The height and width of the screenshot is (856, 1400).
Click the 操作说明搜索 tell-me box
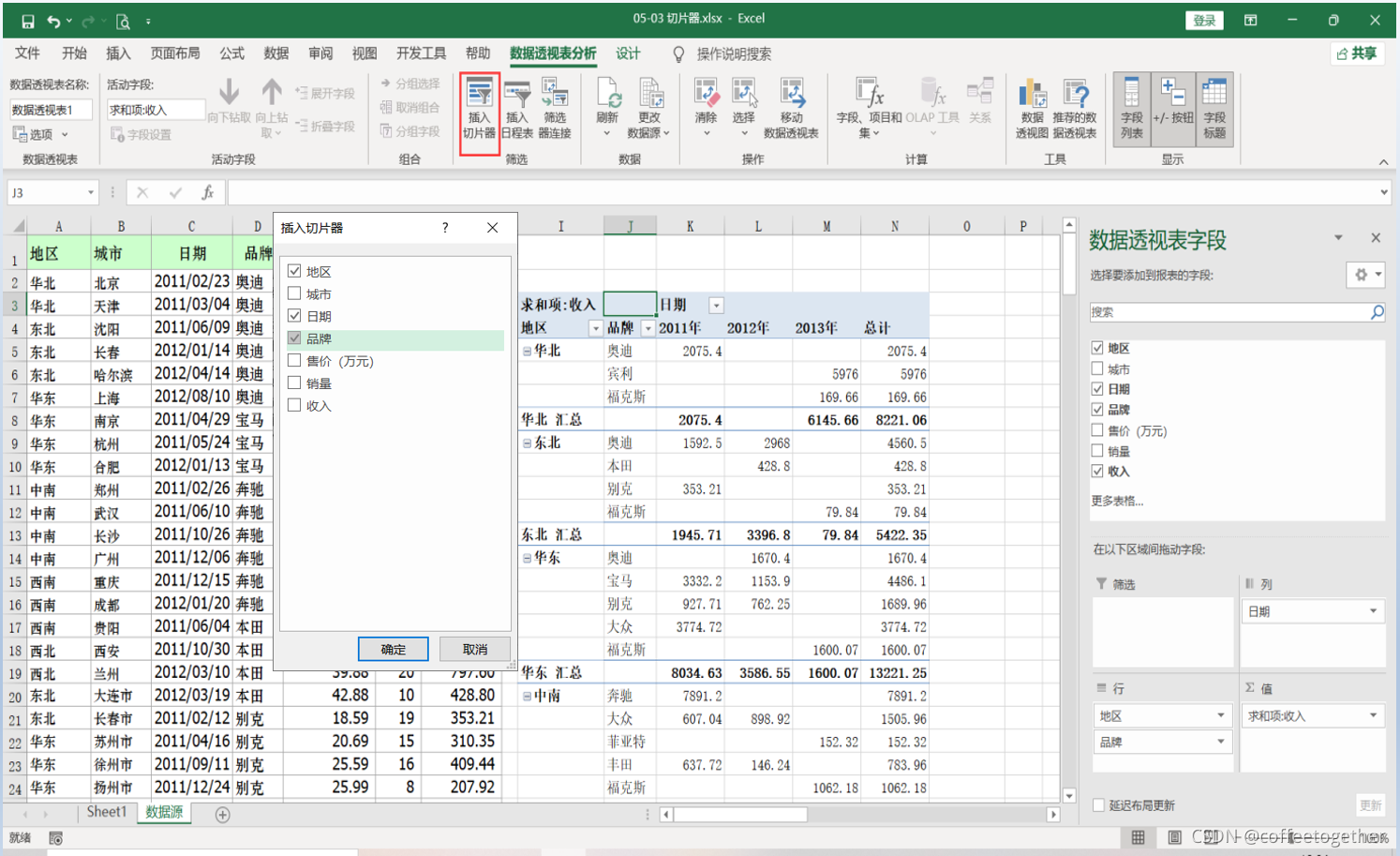coord(734,54)
